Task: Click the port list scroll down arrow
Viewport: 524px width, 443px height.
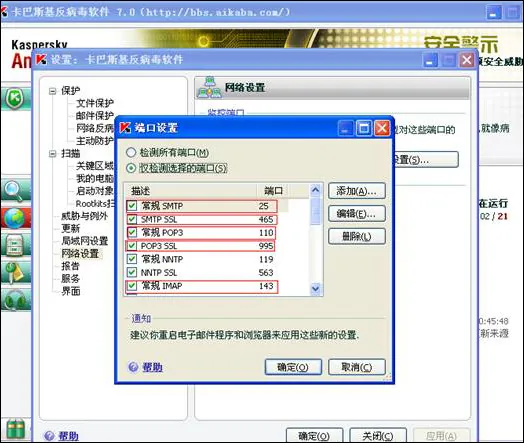Action: [x=315, y=288]
